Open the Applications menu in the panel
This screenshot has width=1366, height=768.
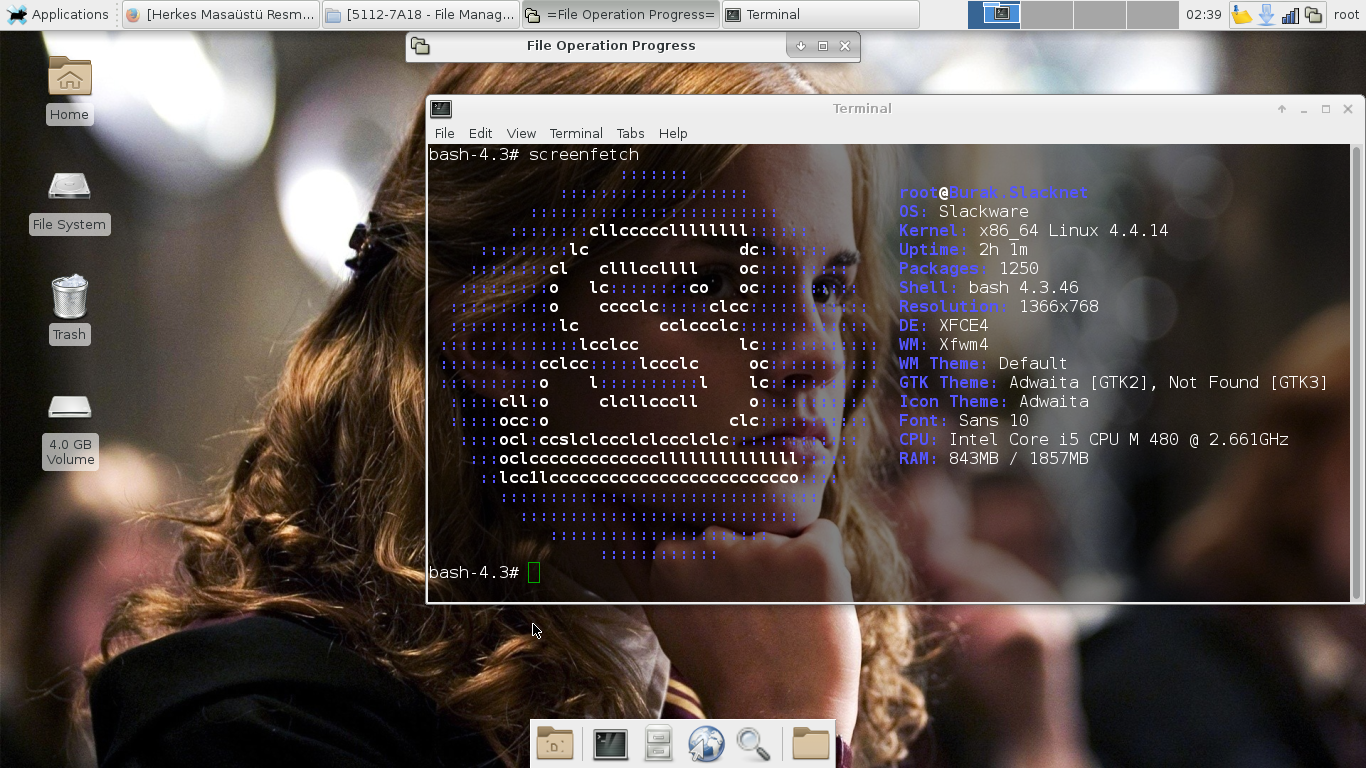point(58,14)
